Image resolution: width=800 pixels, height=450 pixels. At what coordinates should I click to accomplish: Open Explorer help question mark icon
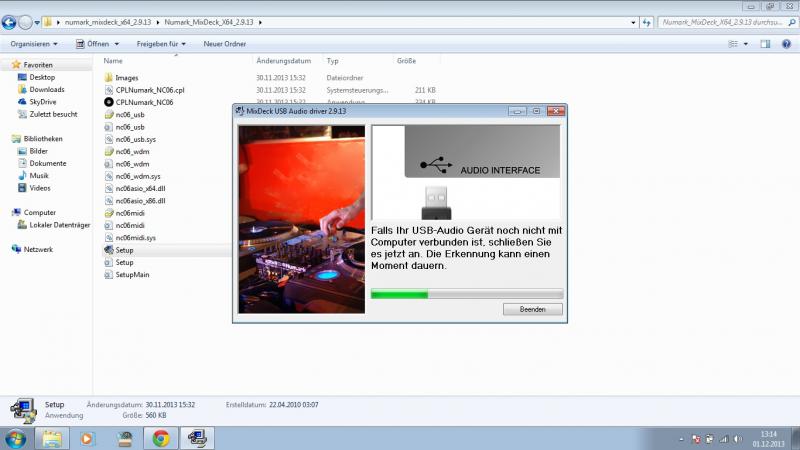[x=786, y=44]
